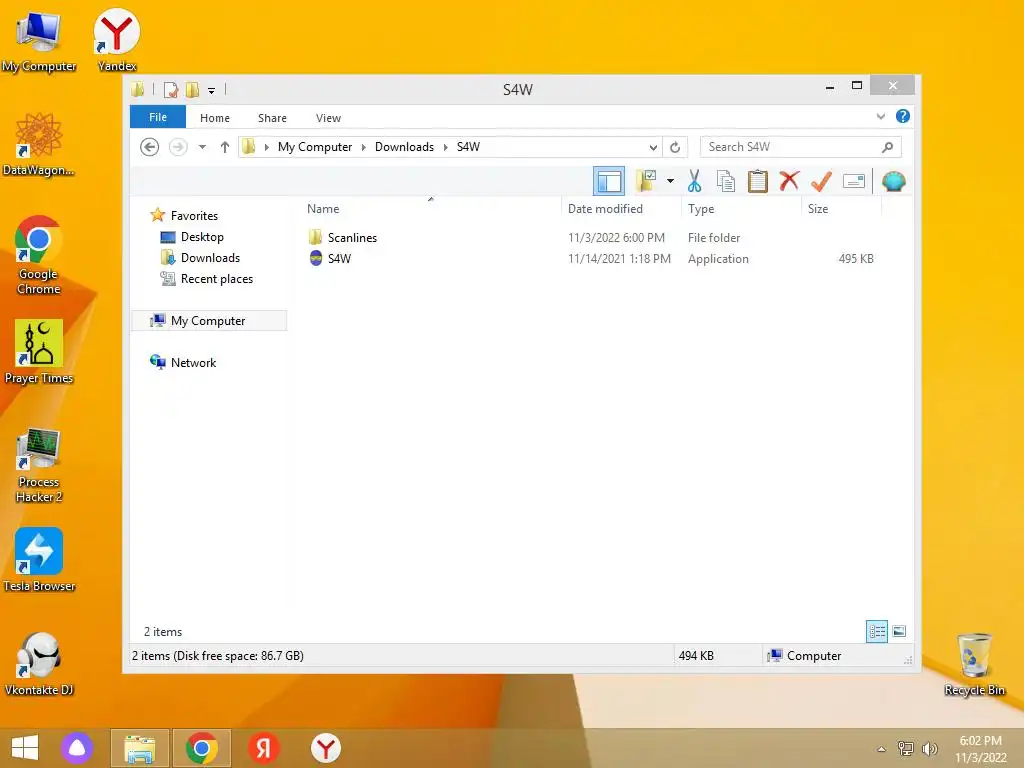This screenshot has width=1024, height=768.
Task: Click the Copy pages icon
Action: [x=726, y=181]
